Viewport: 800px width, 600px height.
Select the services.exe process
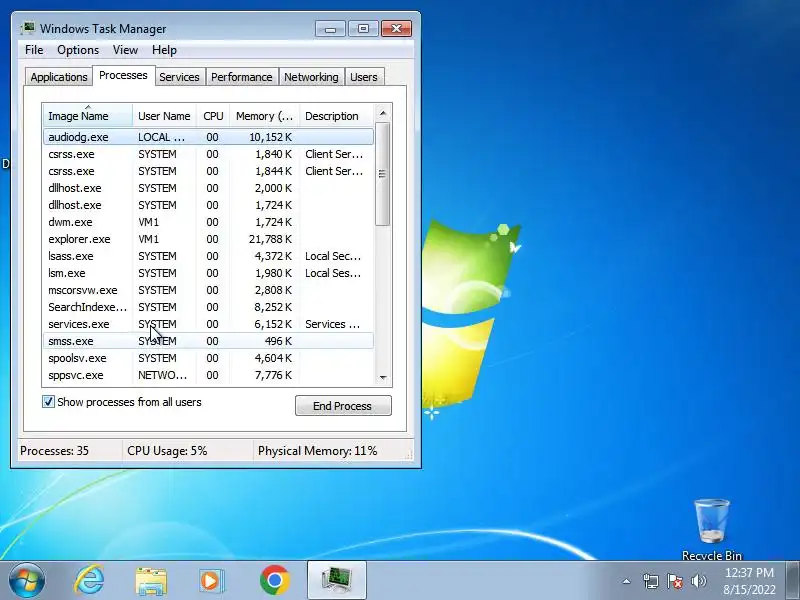tap(208, 324)
